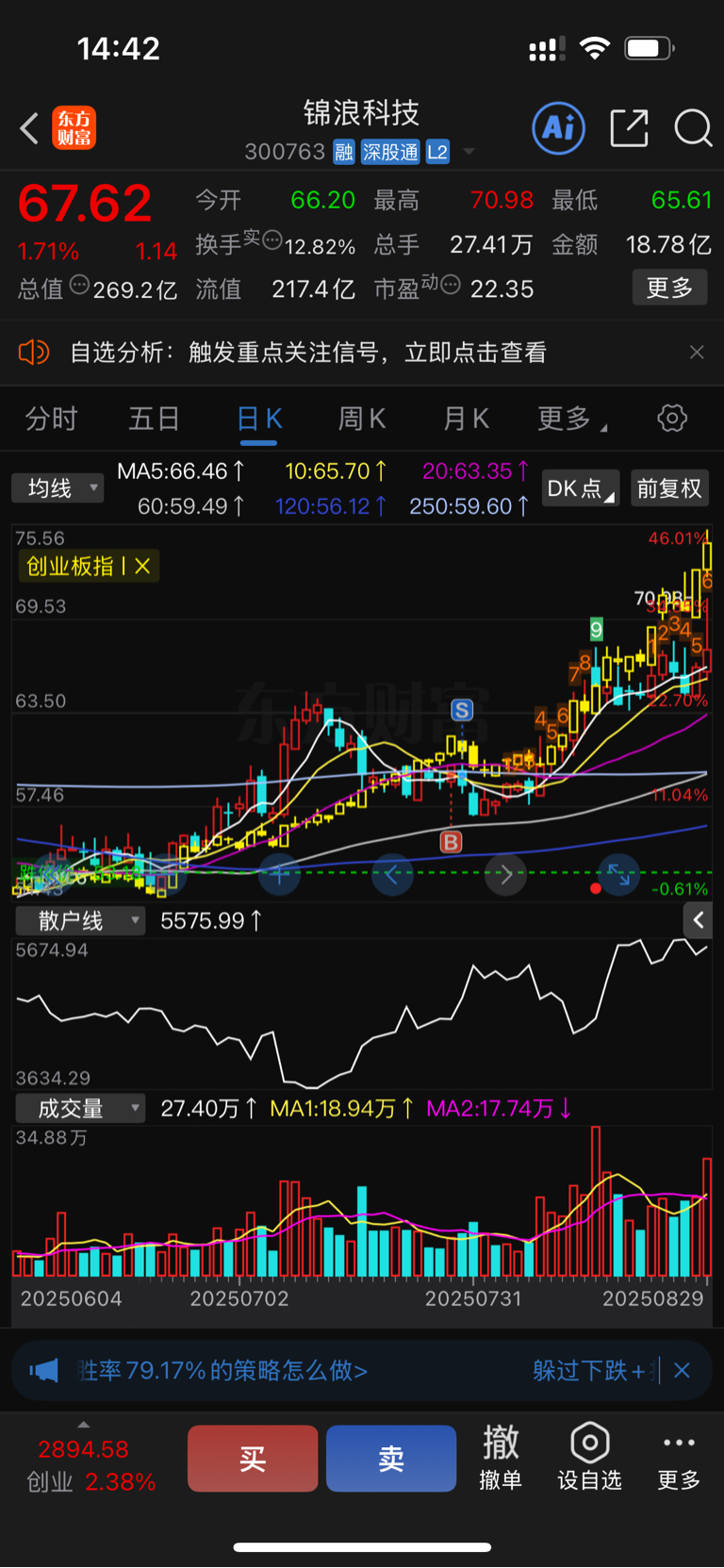Tap the blue 卖 sell button
The image size is (724, 1568).
[391, 1459]
